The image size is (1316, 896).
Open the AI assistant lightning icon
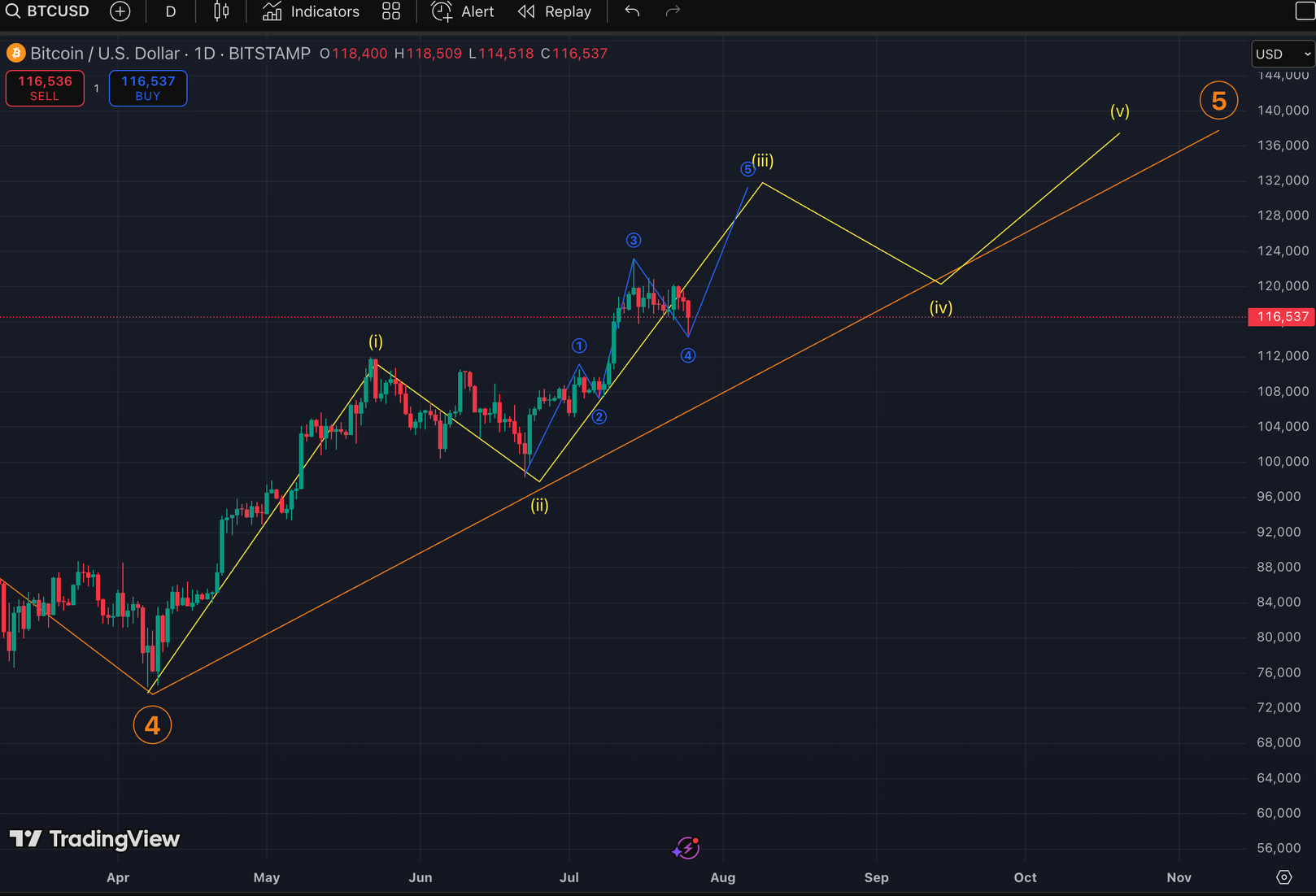(x=686, y=848)
